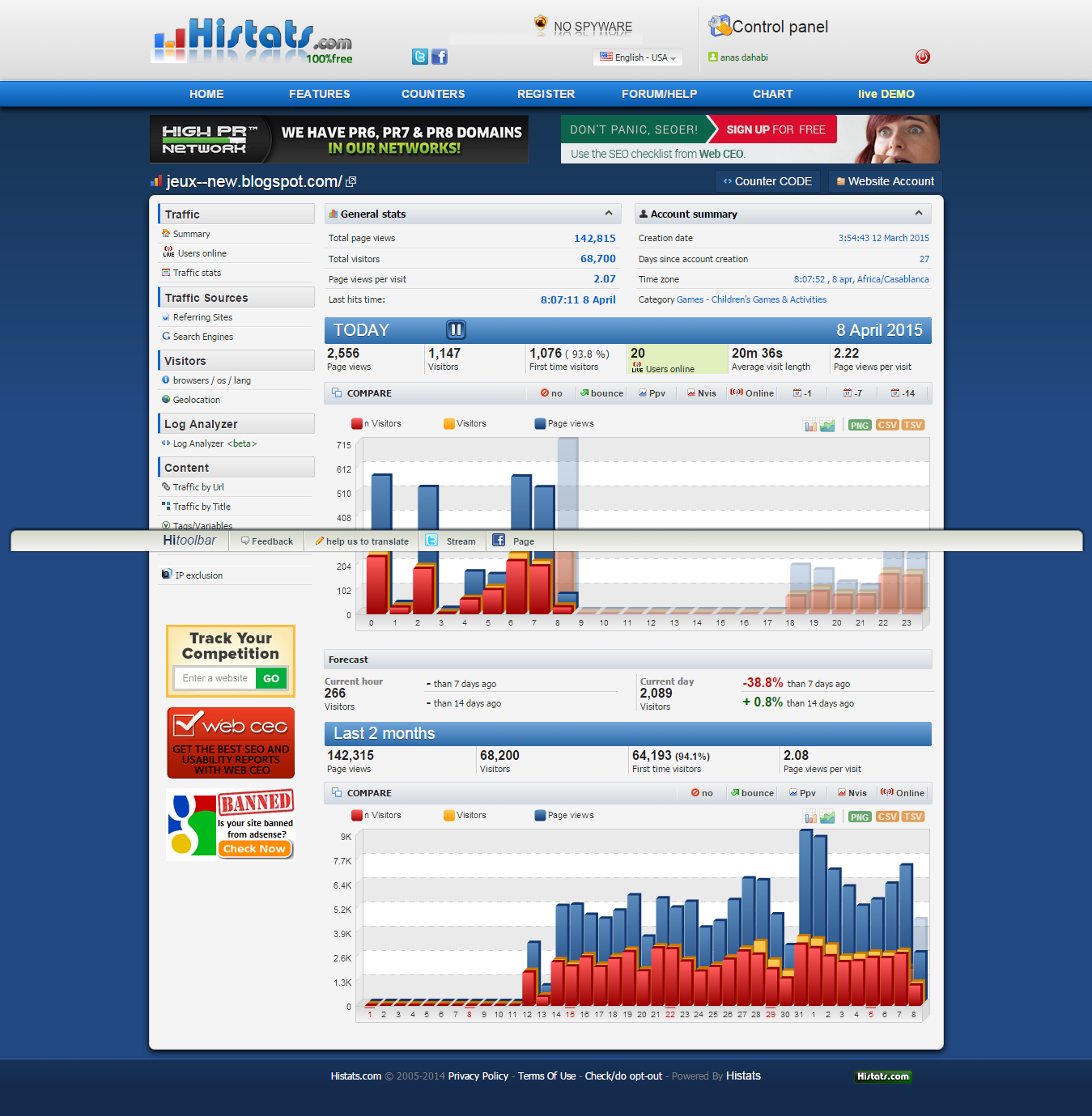Go to HOME in the navigation bar
The width and height of the screenshot is (1092, 1116).
[206, 94]
